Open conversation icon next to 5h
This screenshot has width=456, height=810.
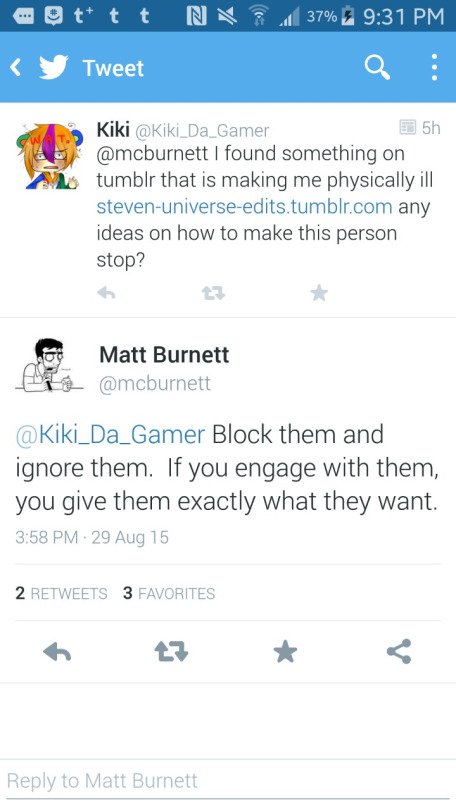click(408, 127)
